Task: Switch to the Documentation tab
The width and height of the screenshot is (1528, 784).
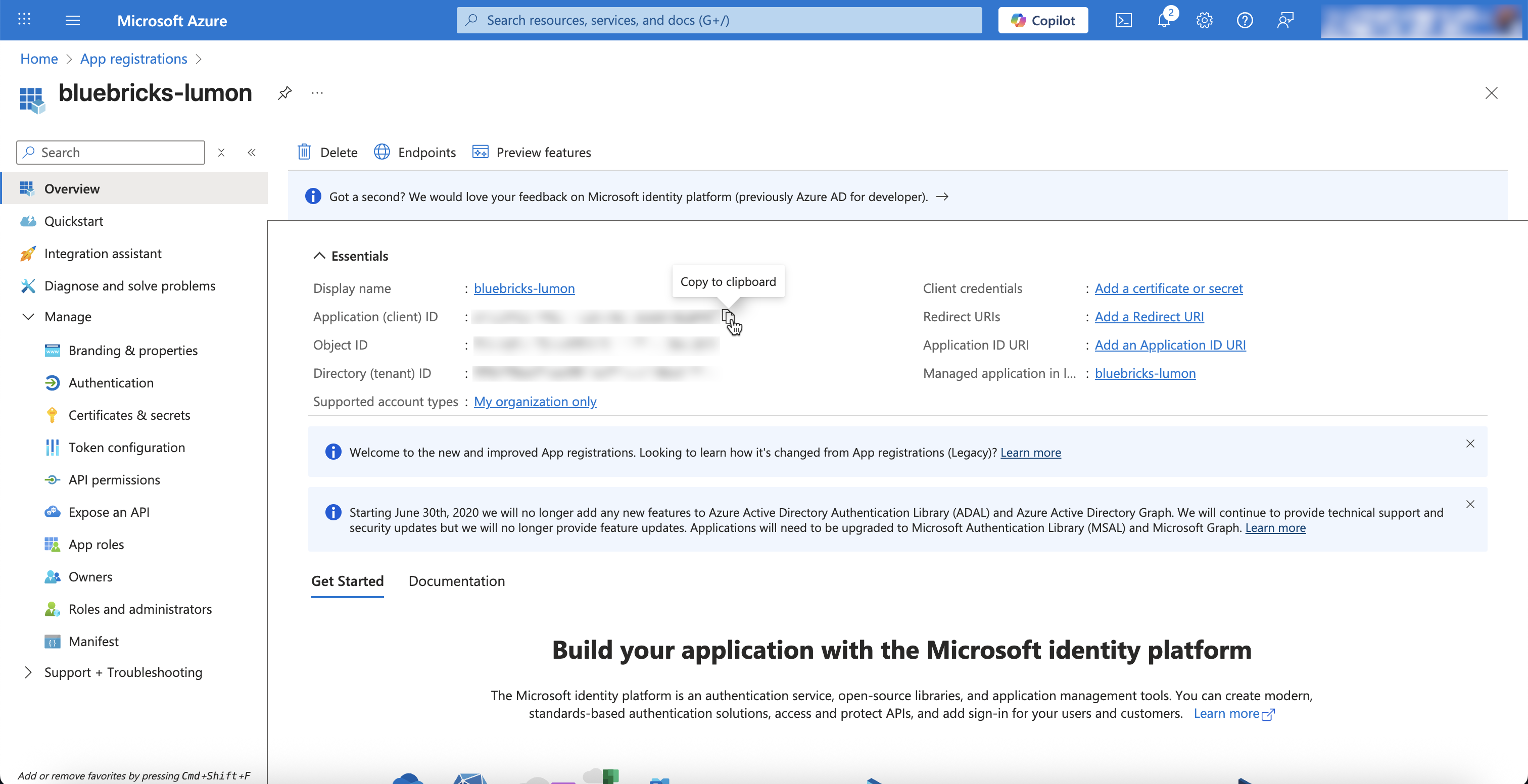Action: 456,581
